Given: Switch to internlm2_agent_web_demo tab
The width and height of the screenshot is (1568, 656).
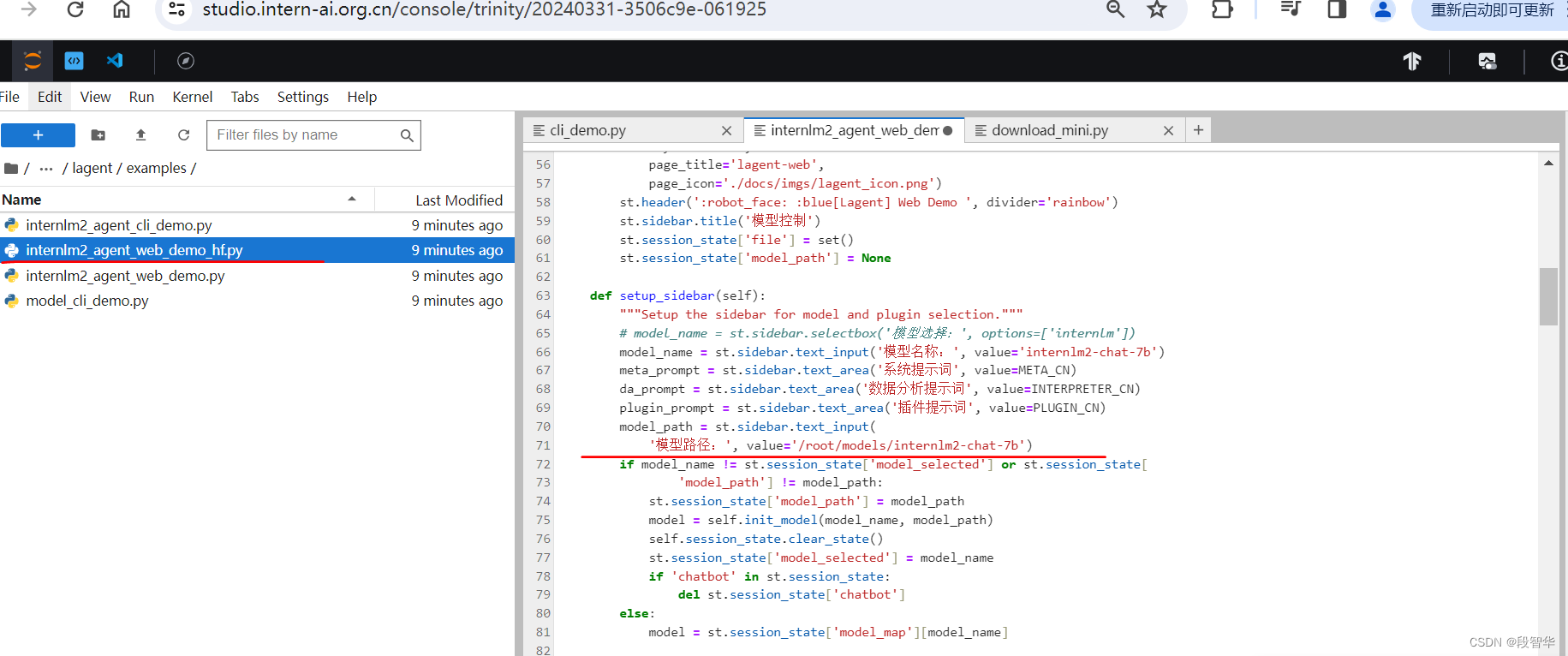Looking at the screenshot, I should (854, 130).
